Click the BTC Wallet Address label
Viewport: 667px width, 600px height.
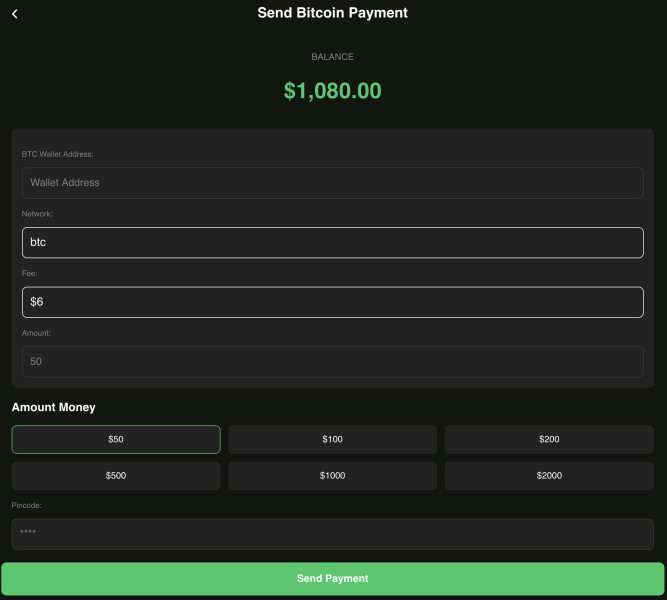pos(58,154)
